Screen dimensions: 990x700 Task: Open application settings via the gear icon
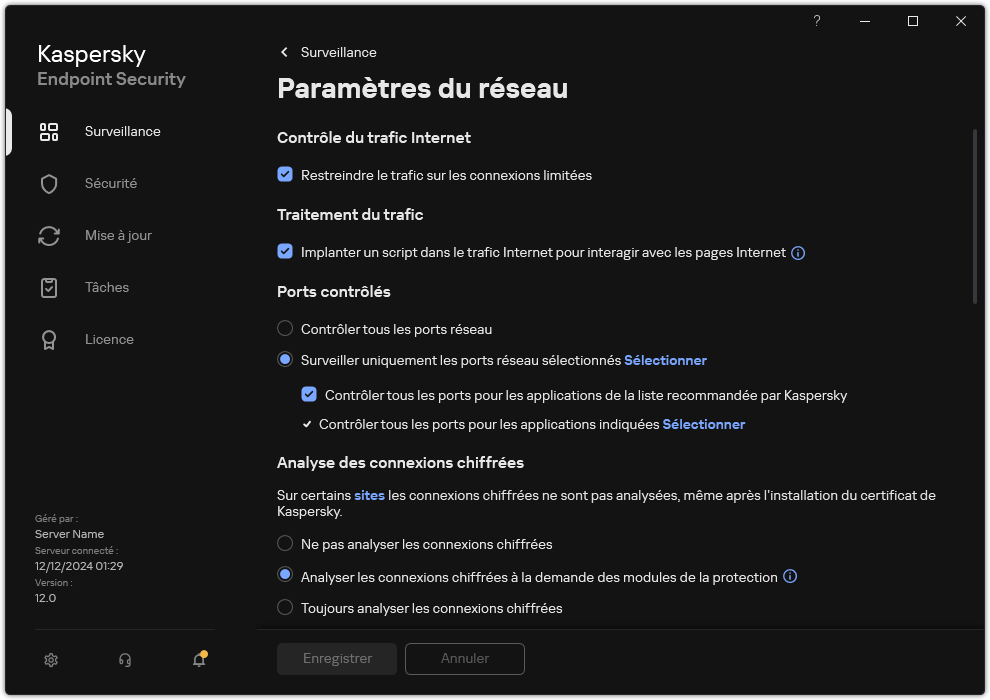(50, 660)
